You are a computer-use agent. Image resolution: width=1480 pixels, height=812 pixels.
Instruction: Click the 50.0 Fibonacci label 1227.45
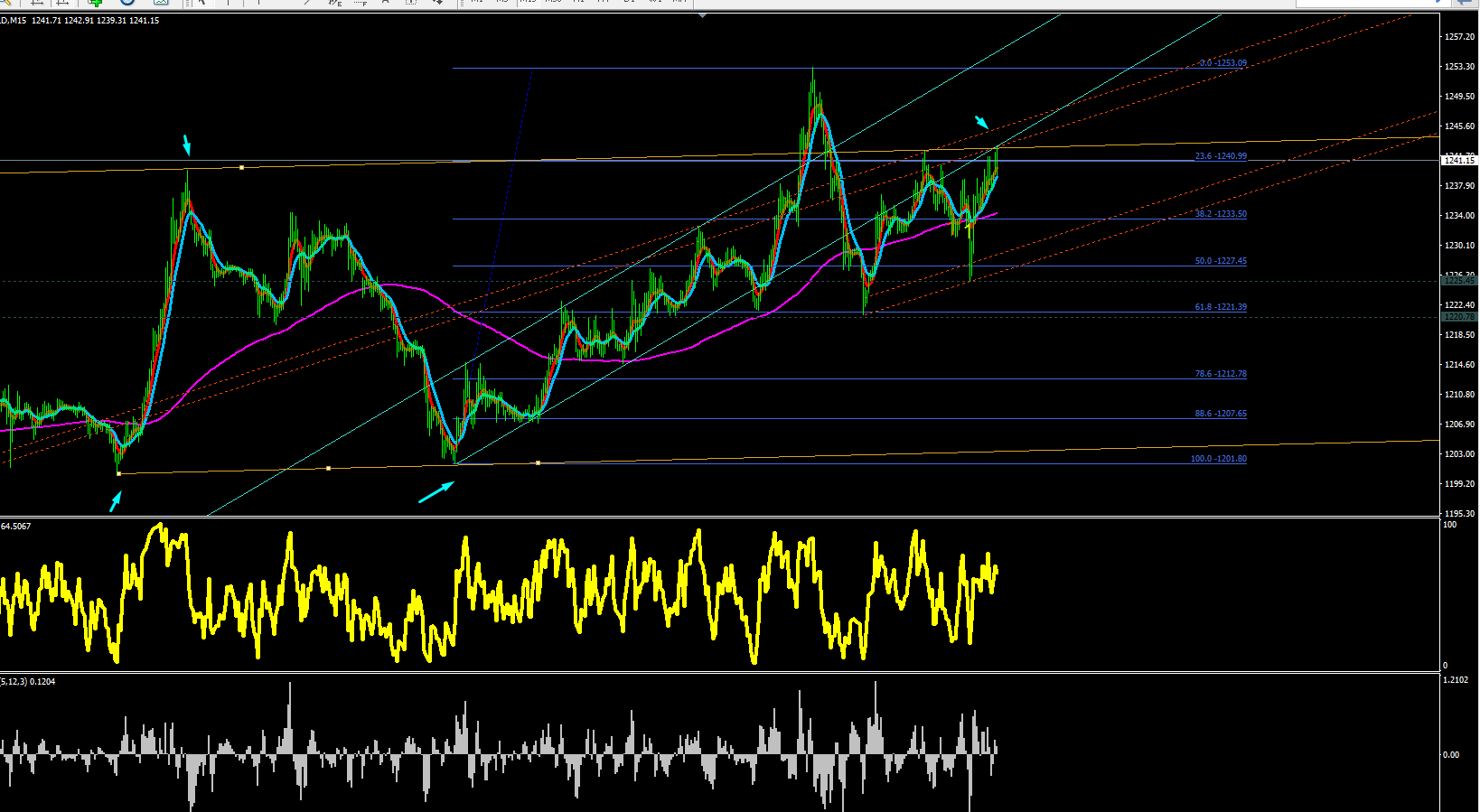[1221, 261]
